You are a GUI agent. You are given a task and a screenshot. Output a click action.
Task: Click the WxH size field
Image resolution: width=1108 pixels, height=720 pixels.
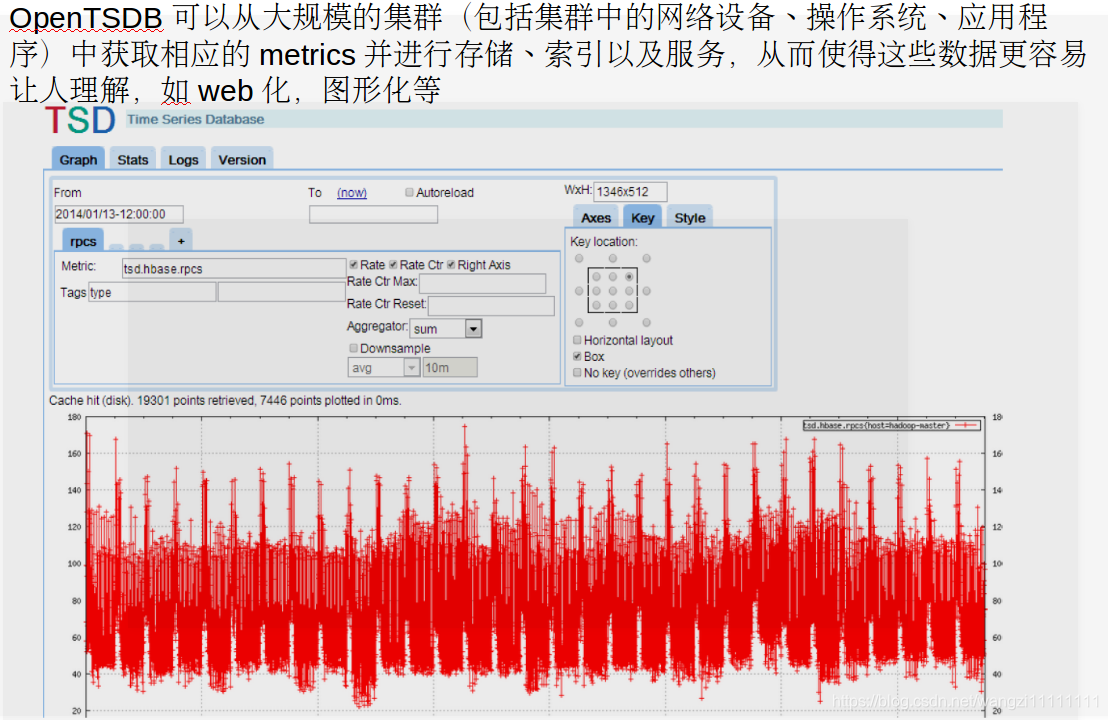click(x=630, y=191)
